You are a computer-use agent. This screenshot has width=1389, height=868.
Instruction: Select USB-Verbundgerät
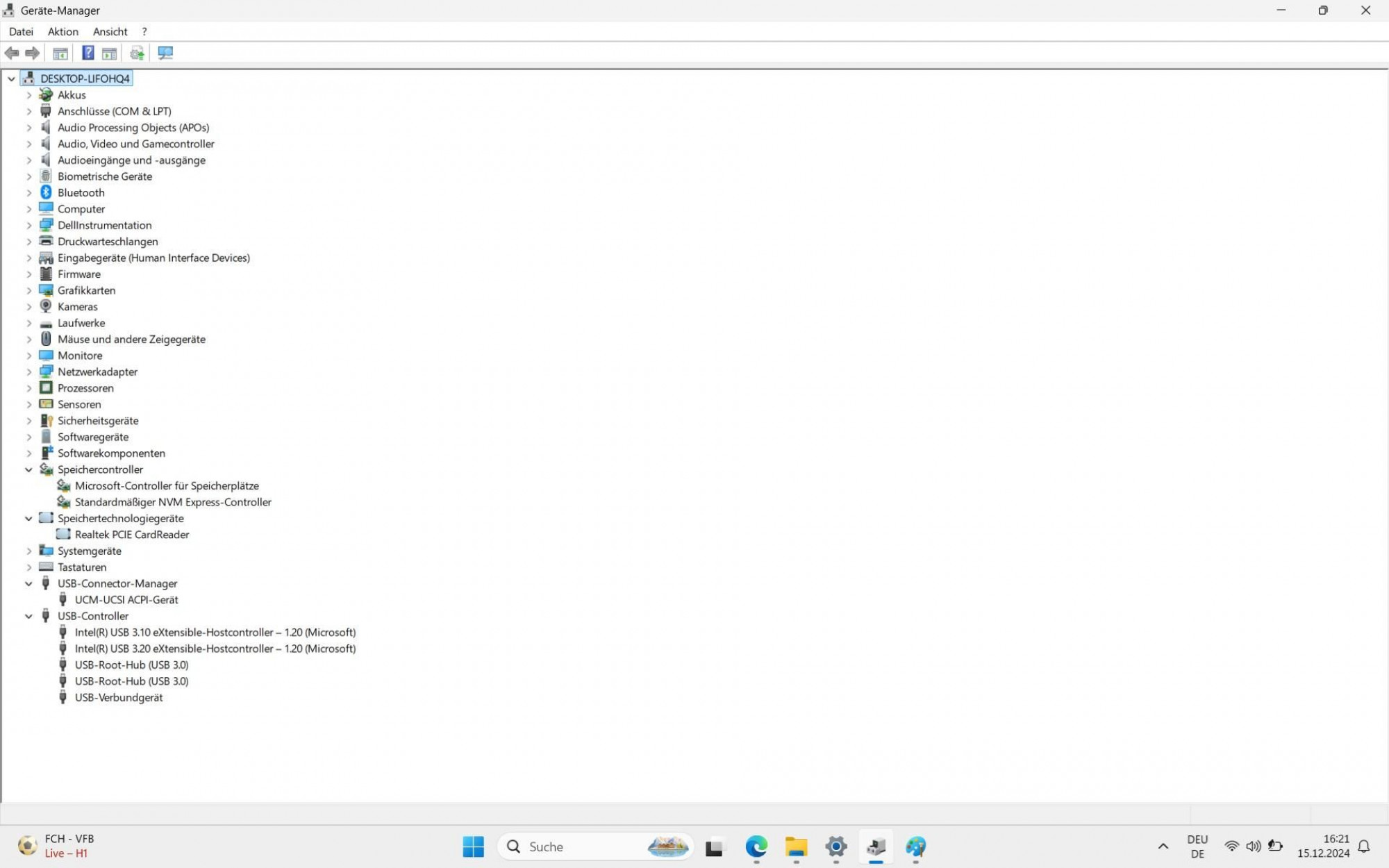point(119,697)
